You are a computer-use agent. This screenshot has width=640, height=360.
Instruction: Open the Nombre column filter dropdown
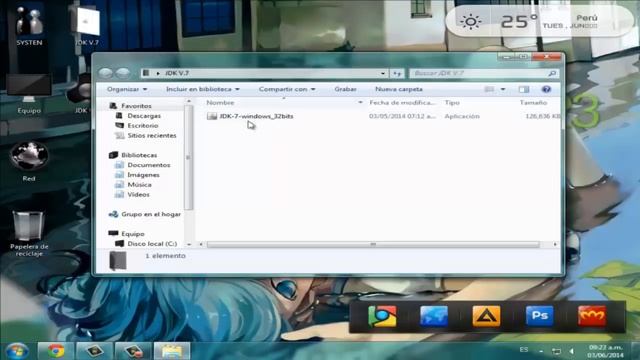360,102
